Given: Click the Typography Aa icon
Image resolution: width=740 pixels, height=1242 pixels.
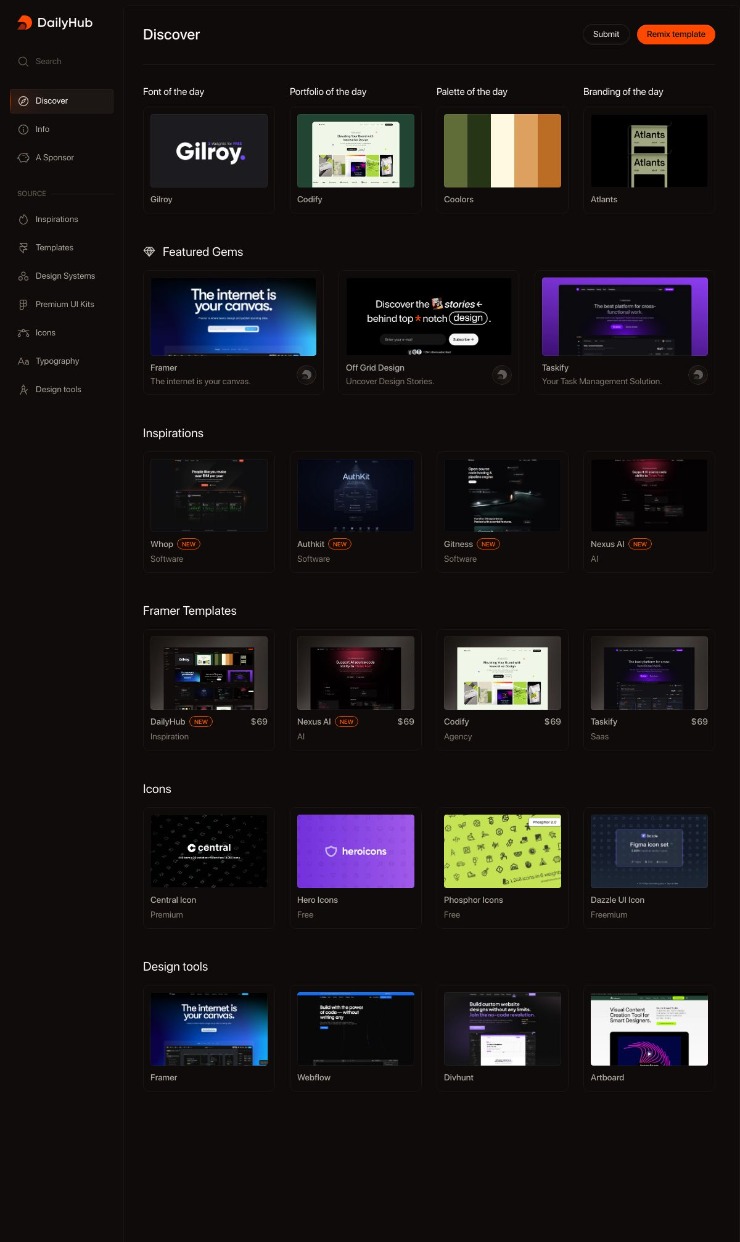Looking at the screenshot, I should click(x=24, y=361).
